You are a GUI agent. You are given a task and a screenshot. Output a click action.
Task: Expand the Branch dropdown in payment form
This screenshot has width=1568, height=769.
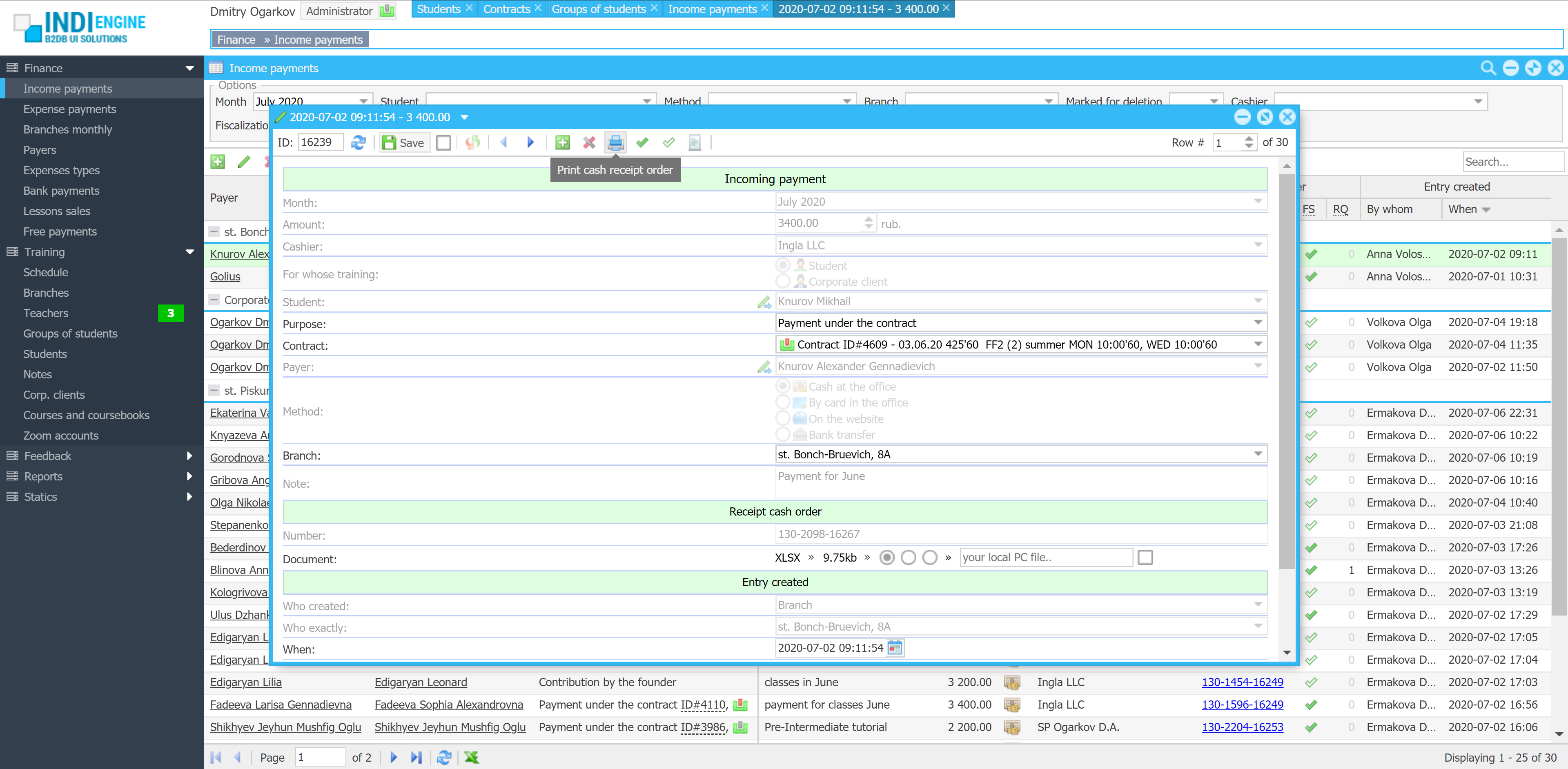click(x=1258, y=454)
